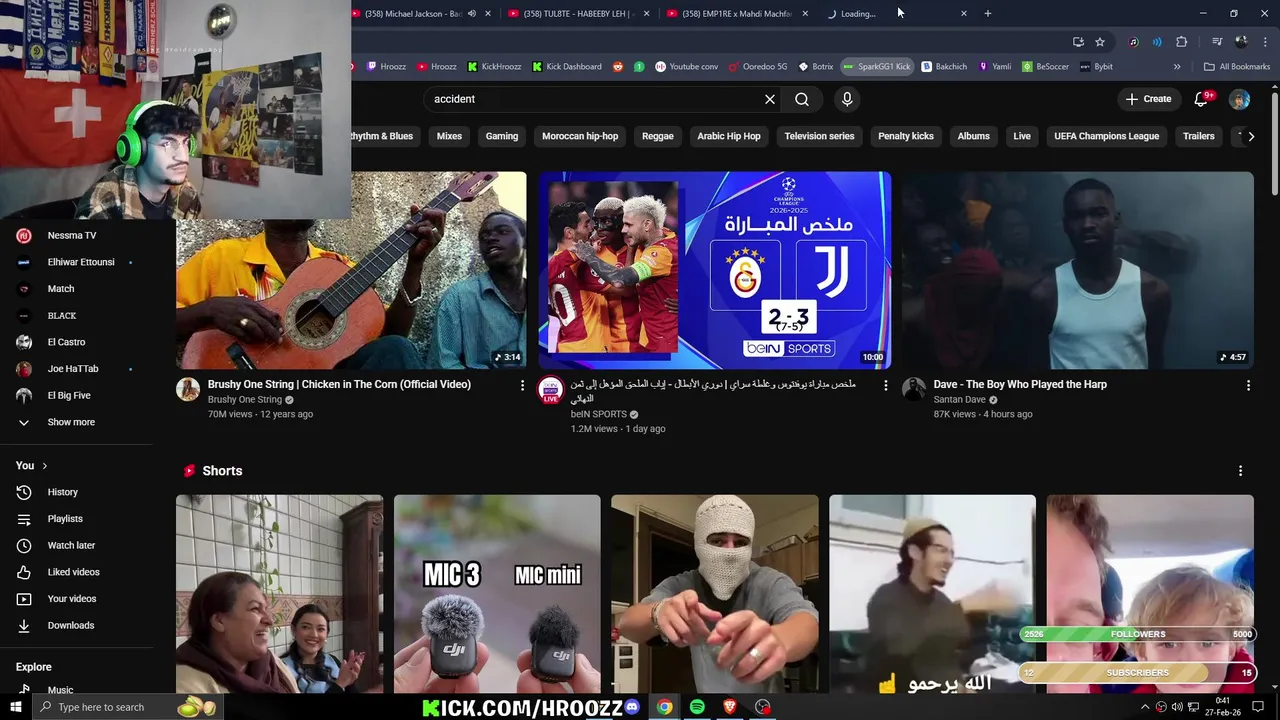
Task: Switch to the Loading tab
Action: tap(897, 14)
